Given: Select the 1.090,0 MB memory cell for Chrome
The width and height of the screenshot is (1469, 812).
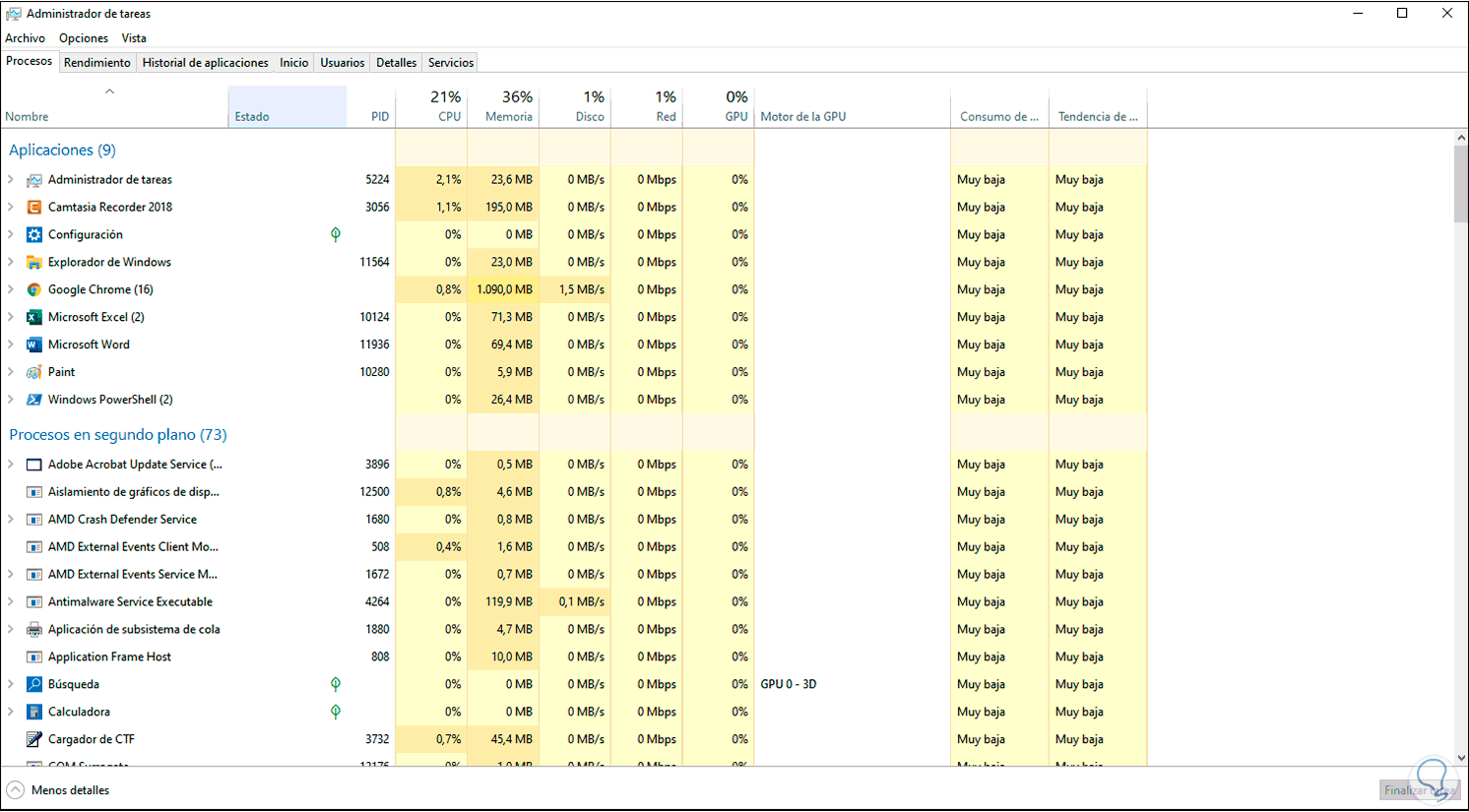Looking at the screenshot, I should (503, 290).
